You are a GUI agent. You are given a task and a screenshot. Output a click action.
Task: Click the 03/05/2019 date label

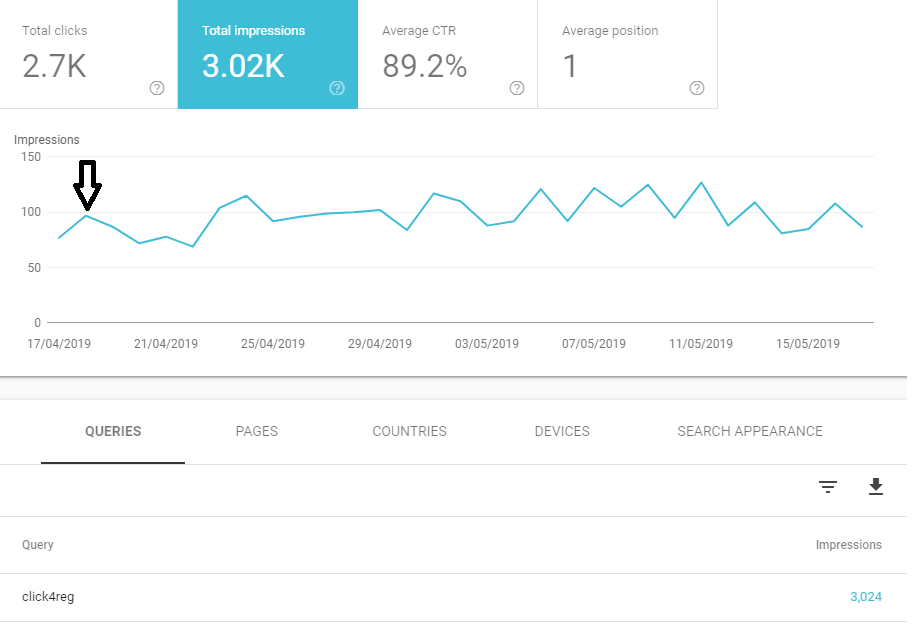[x=487, y=344]
